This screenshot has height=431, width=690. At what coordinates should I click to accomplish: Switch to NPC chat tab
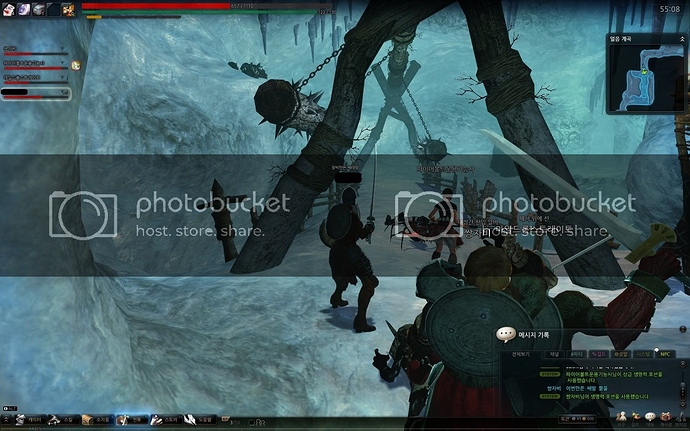(665, 354)
